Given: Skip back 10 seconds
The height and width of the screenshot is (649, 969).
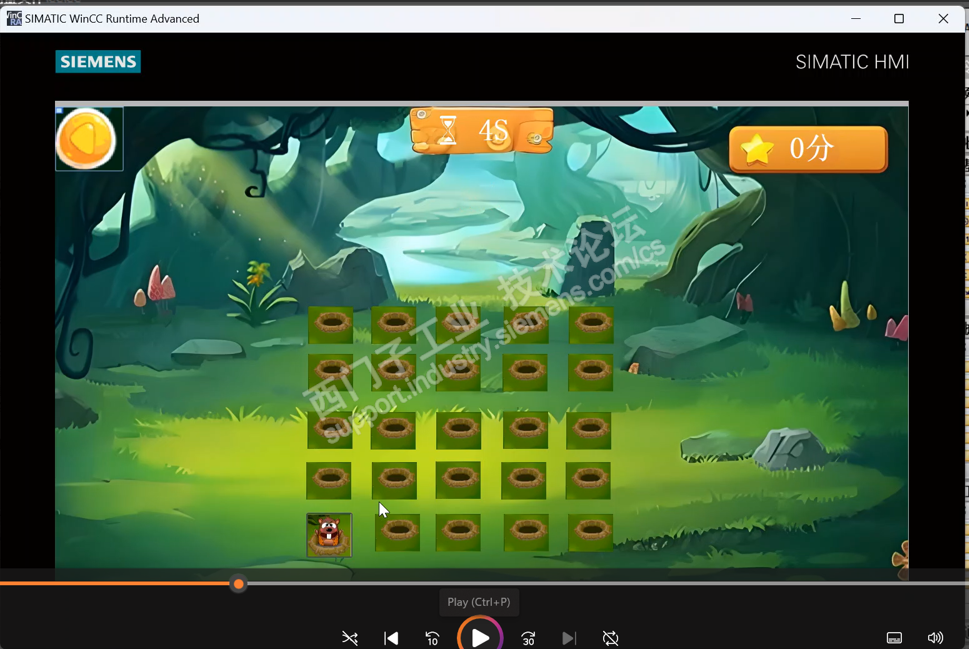Looking at the screenshot, I should pyautogui.click(x=433, y=638).
